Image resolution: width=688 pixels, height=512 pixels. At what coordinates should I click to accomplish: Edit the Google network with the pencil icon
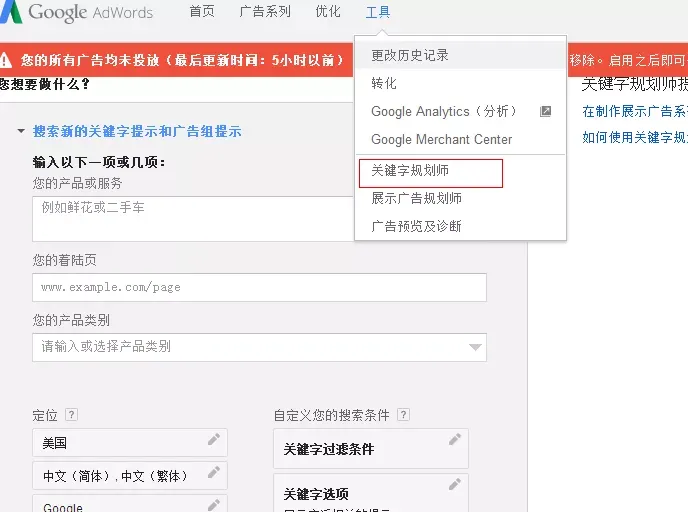pos(214,505)
